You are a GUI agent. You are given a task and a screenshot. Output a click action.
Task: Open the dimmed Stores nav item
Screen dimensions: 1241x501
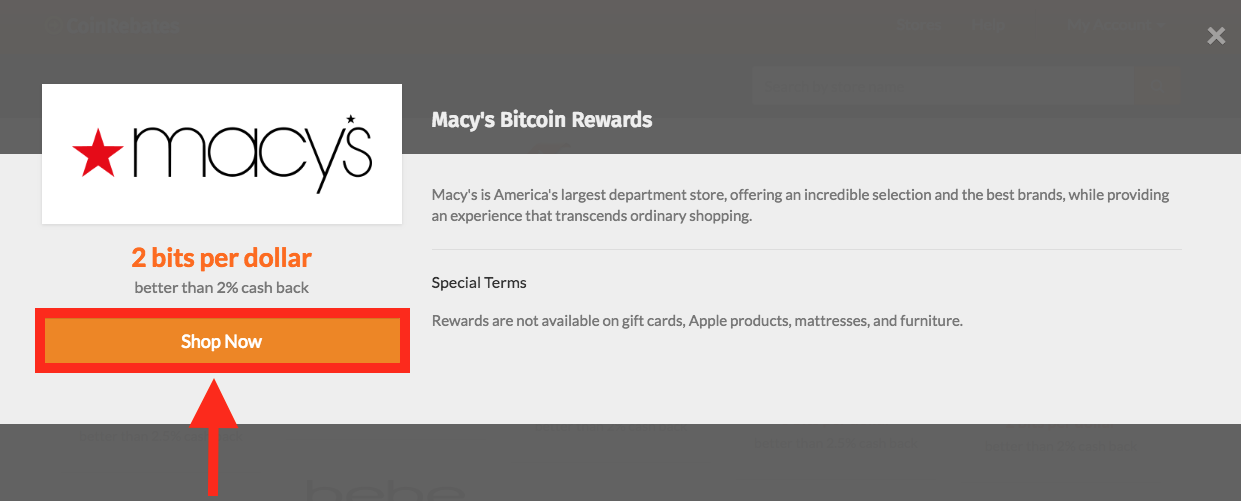(x=917, y=26)
